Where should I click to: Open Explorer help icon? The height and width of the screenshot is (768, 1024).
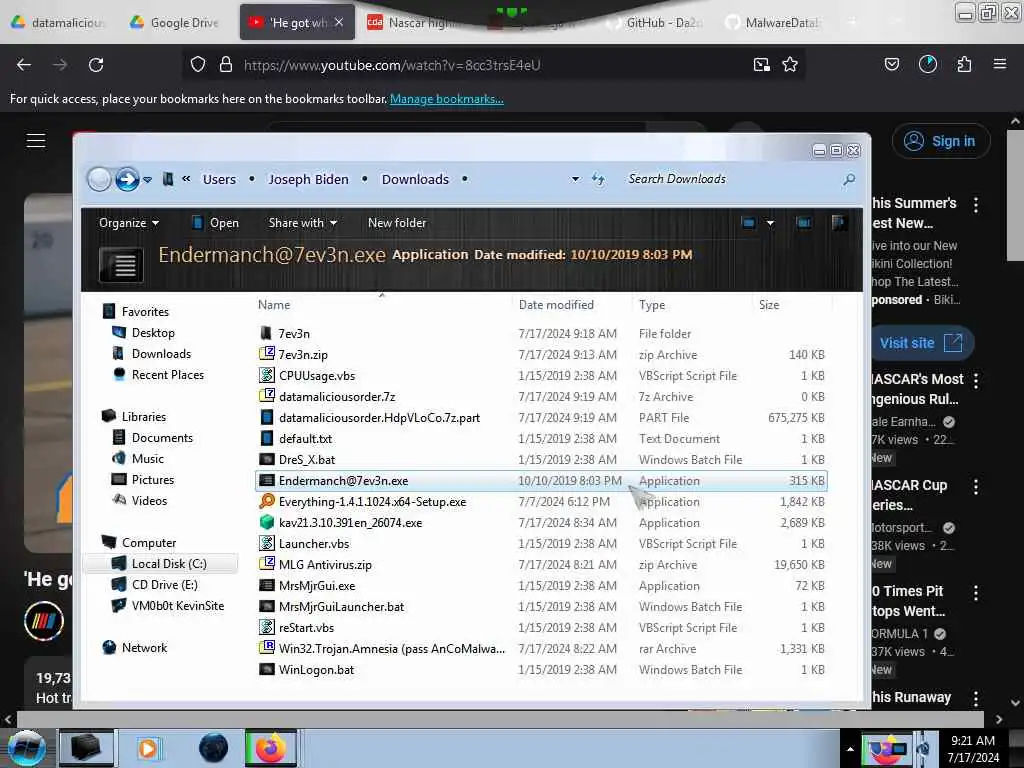pyautogui.click(x=839, y=223)
